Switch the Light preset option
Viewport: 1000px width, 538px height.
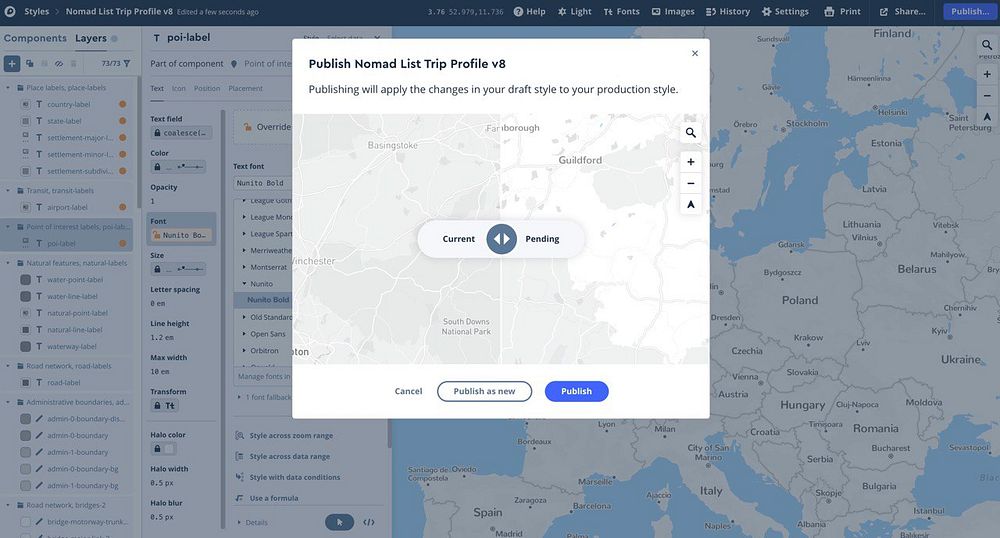(575, 11)
